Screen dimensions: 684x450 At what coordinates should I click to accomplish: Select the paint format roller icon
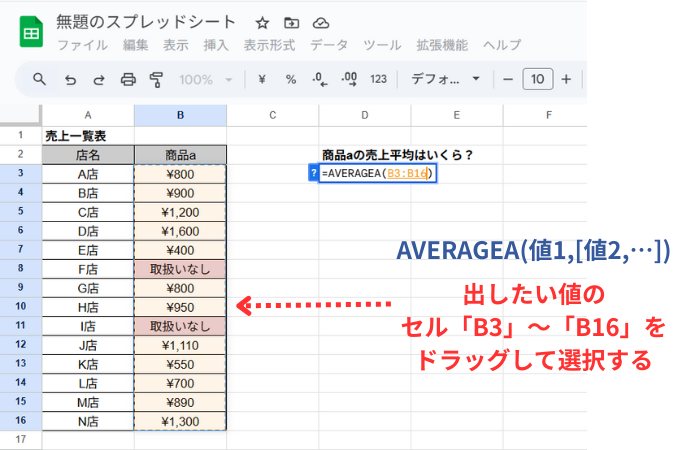tap(156, 80)
